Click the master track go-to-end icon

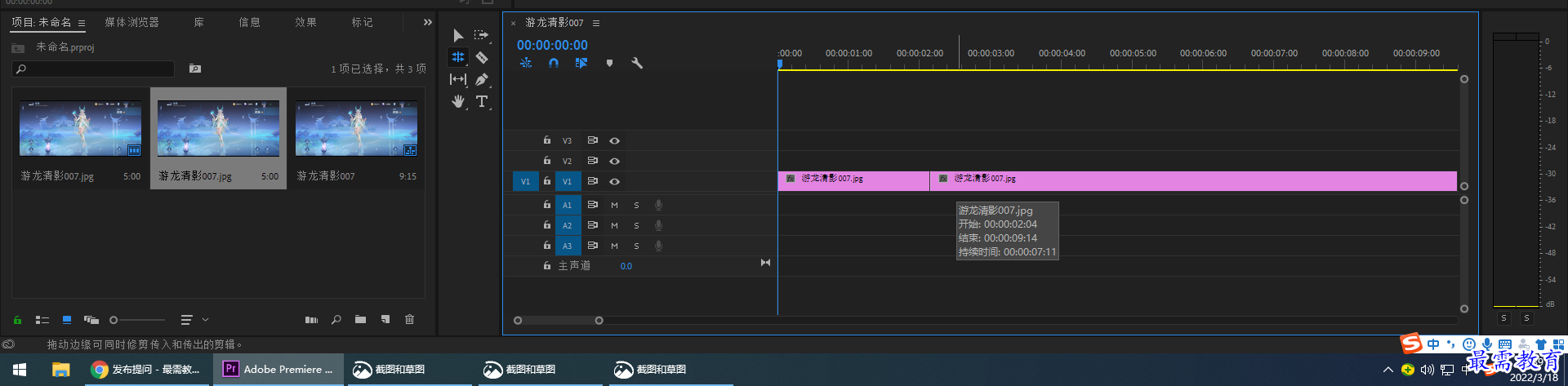(x=765, y=263)
